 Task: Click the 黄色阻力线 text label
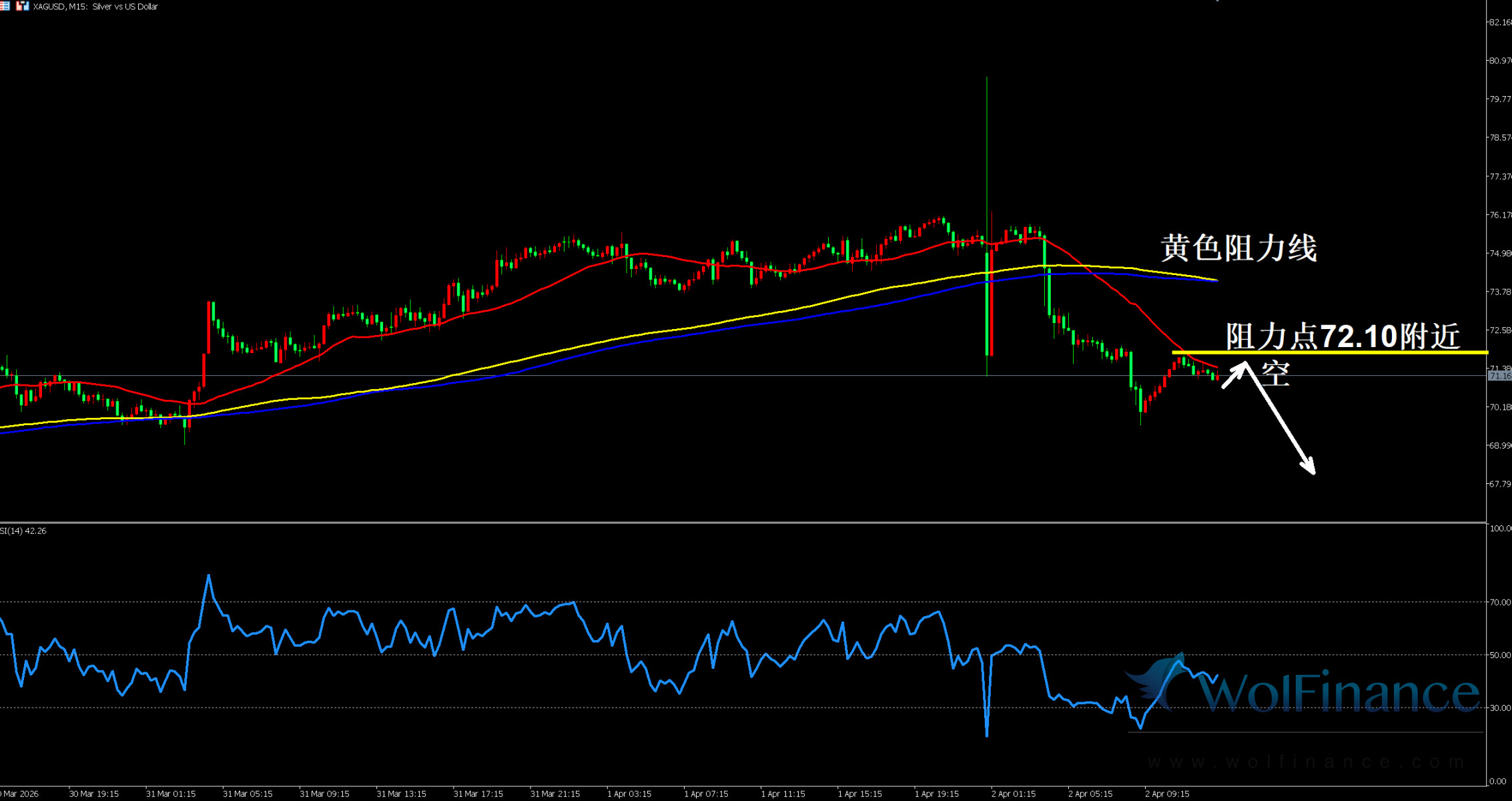pyautogui.click(x=1239, y=248)
